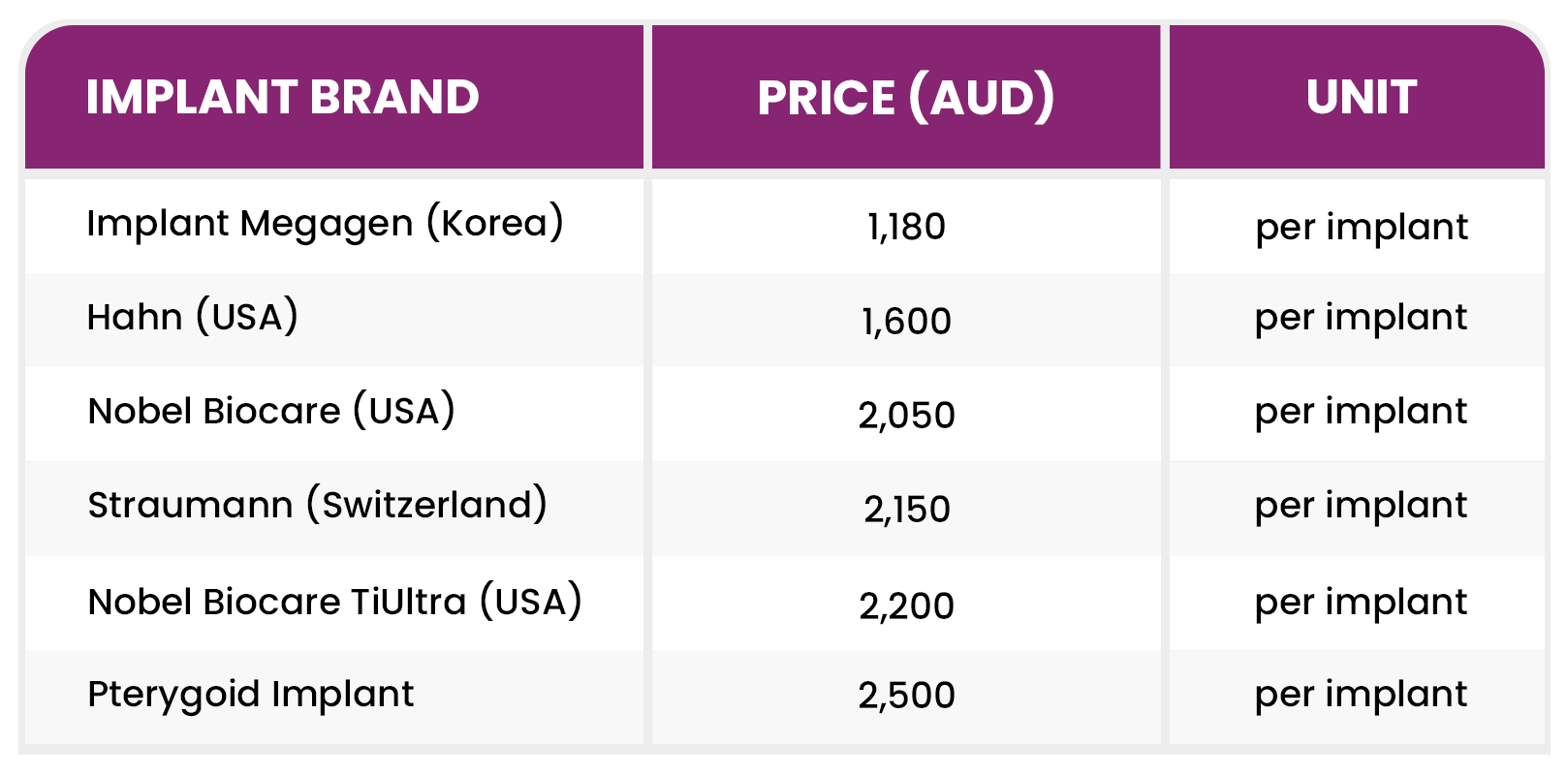This screenshot has width=1568, height=776.
Task: Select the Implant Megagen (Korea) cell
Action: (x=325, y=224)
